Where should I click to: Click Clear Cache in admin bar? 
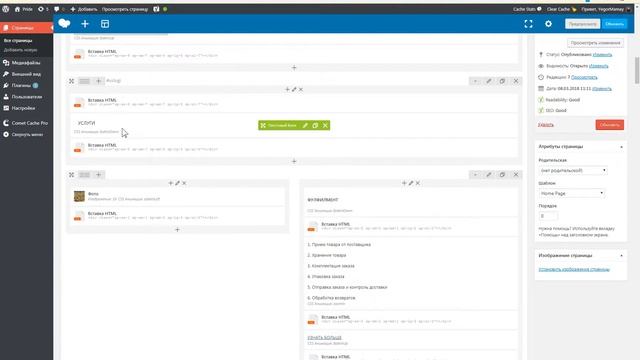561,9
